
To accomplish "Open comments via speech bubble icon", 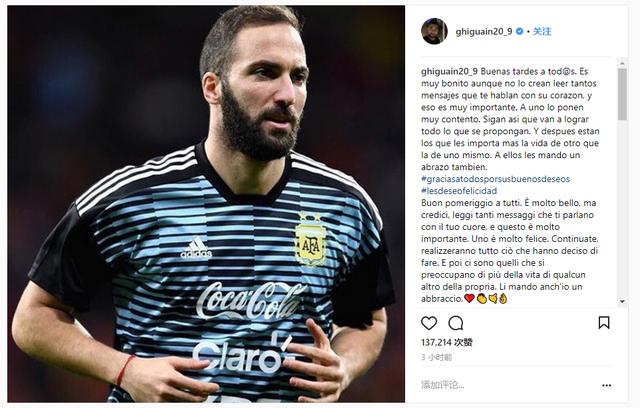I will 456,323.
